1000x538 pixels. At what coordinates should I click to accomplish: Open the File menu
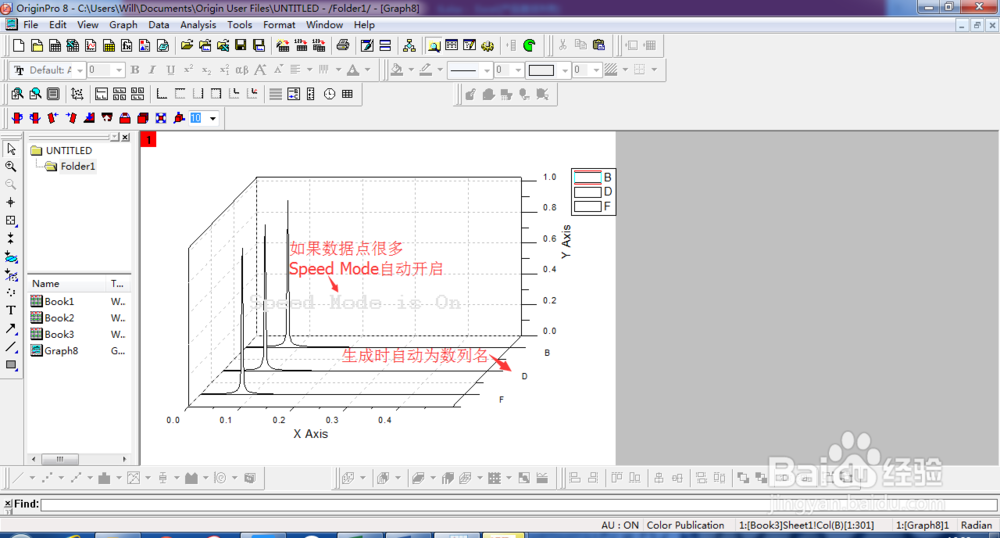(31, 25)
